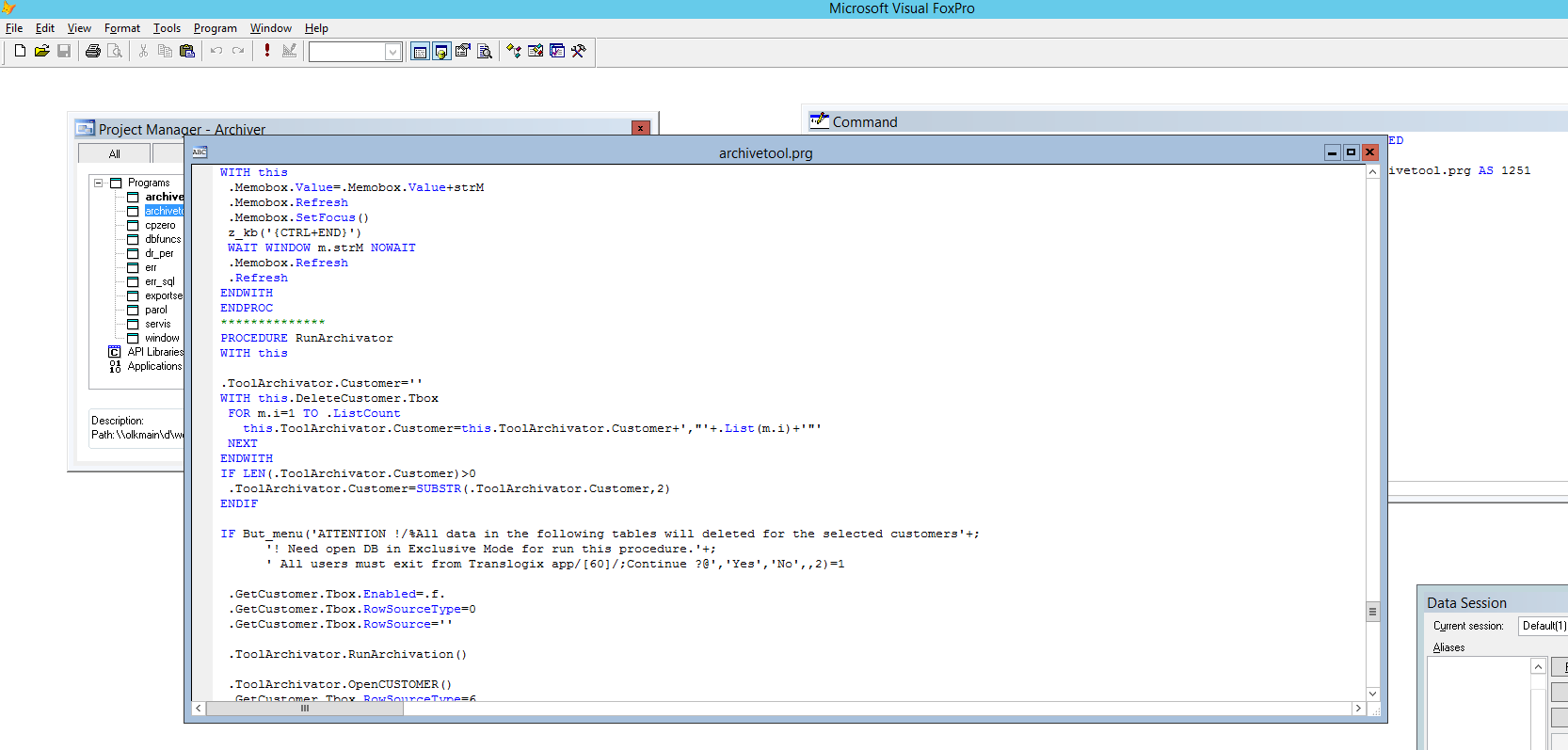Viewport: 1568px width, 750px height.
Task: Select the API Libraries node
Action: pyautogui.click(x=155, y=352)
